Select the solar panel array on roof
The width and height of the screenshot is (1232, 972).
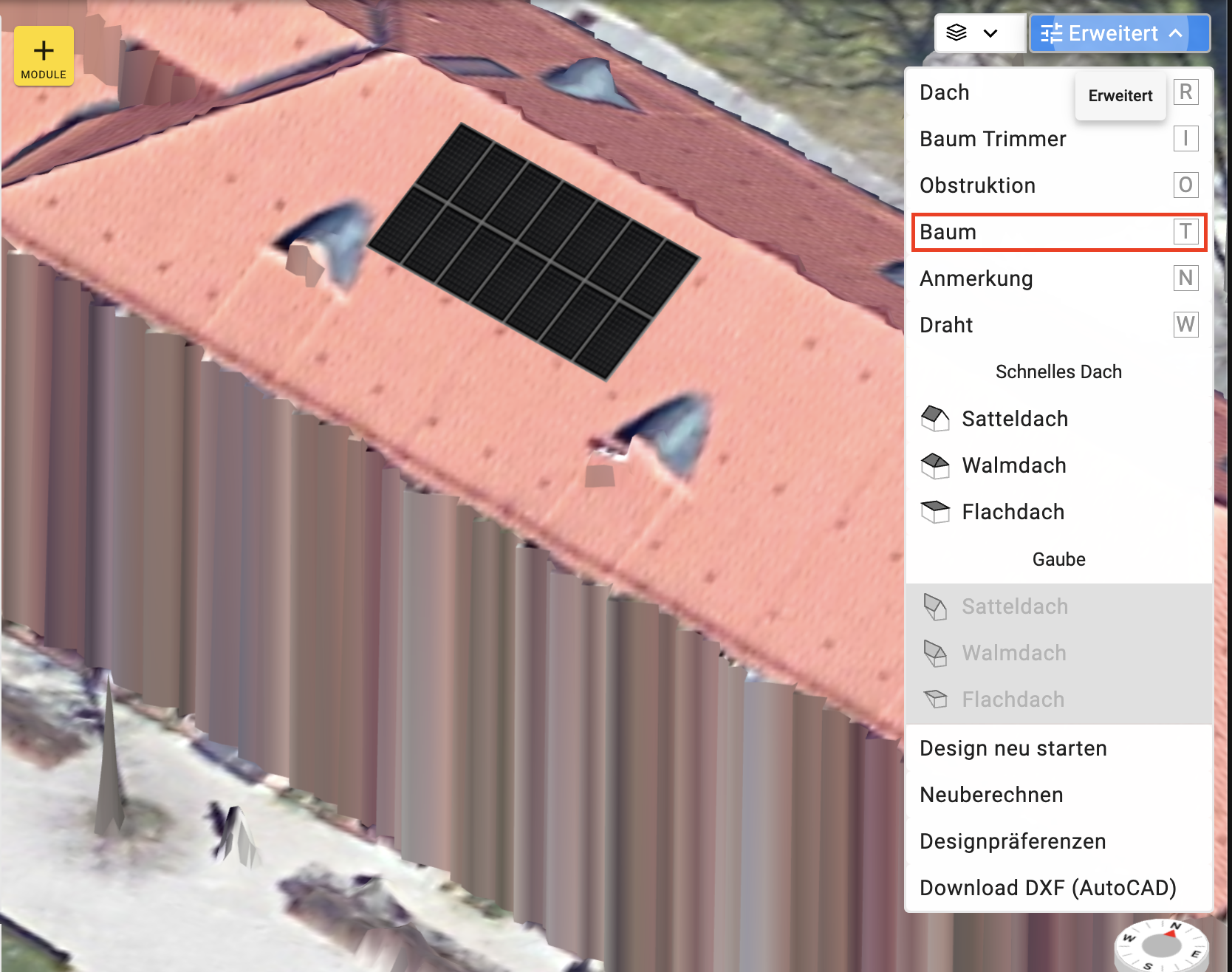point(533,251)
